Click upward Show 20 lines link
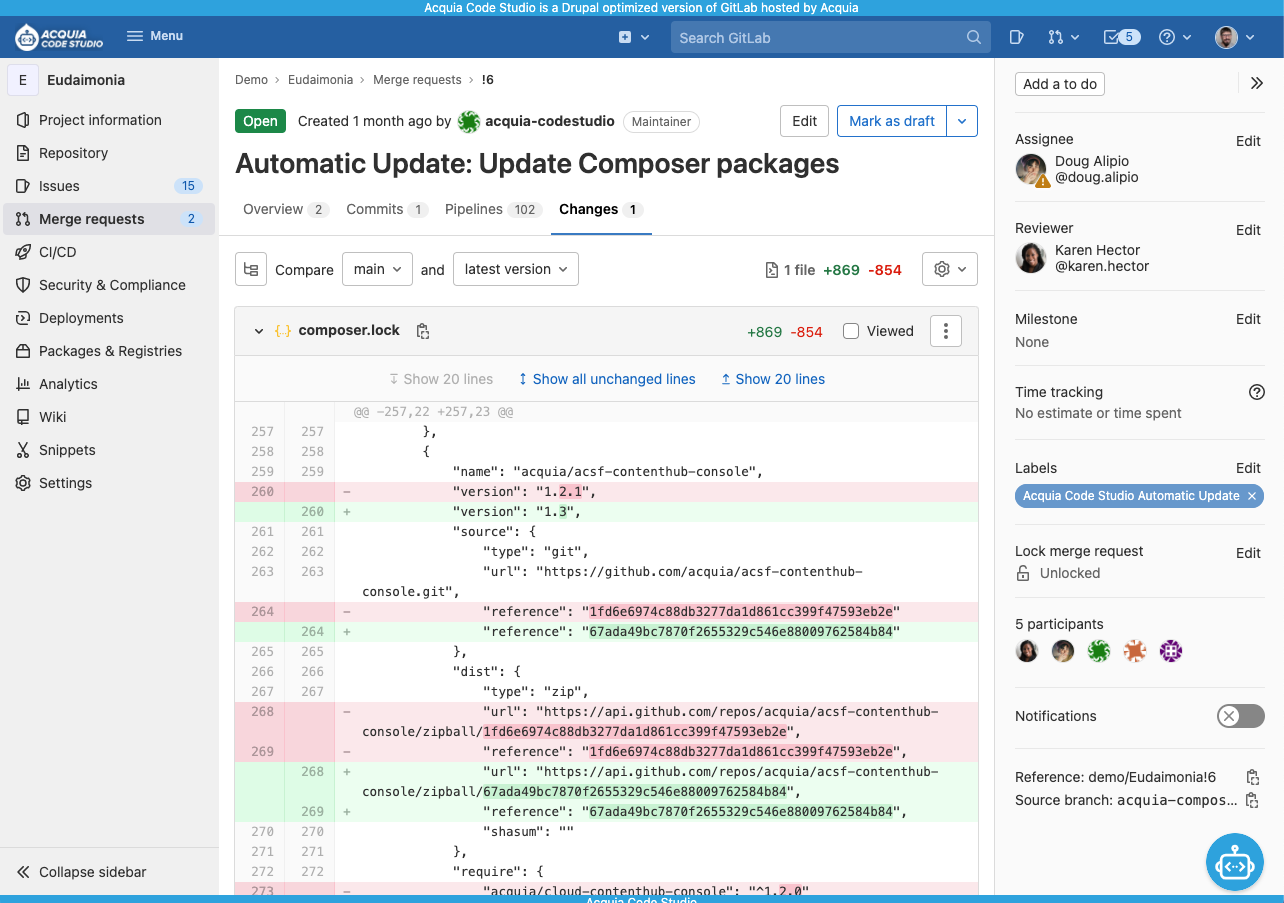This screenshot has width=1284, height=903. coord(773,379)
